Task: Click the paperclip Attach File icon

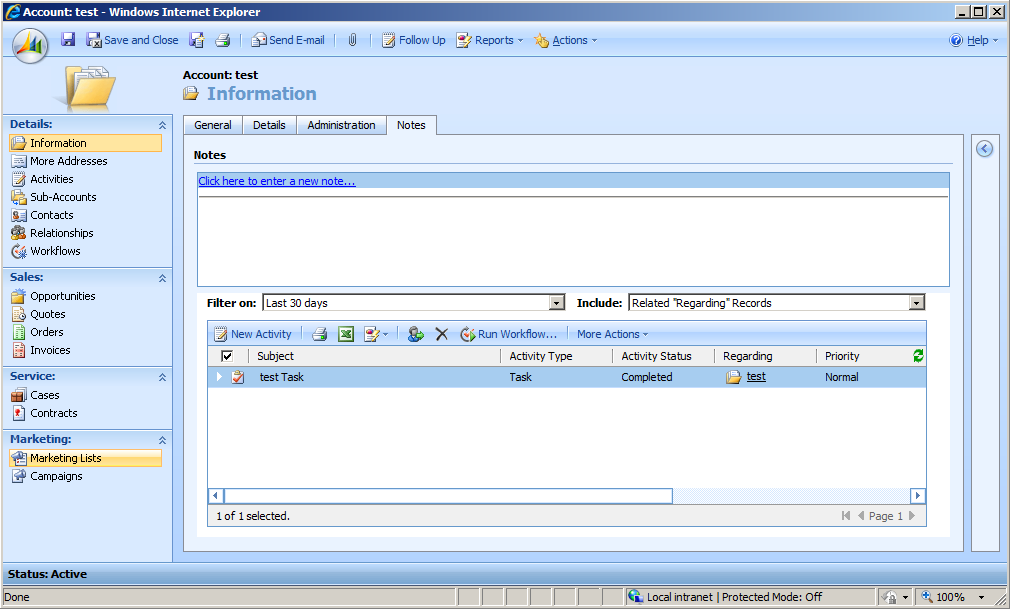Action: 352,40
